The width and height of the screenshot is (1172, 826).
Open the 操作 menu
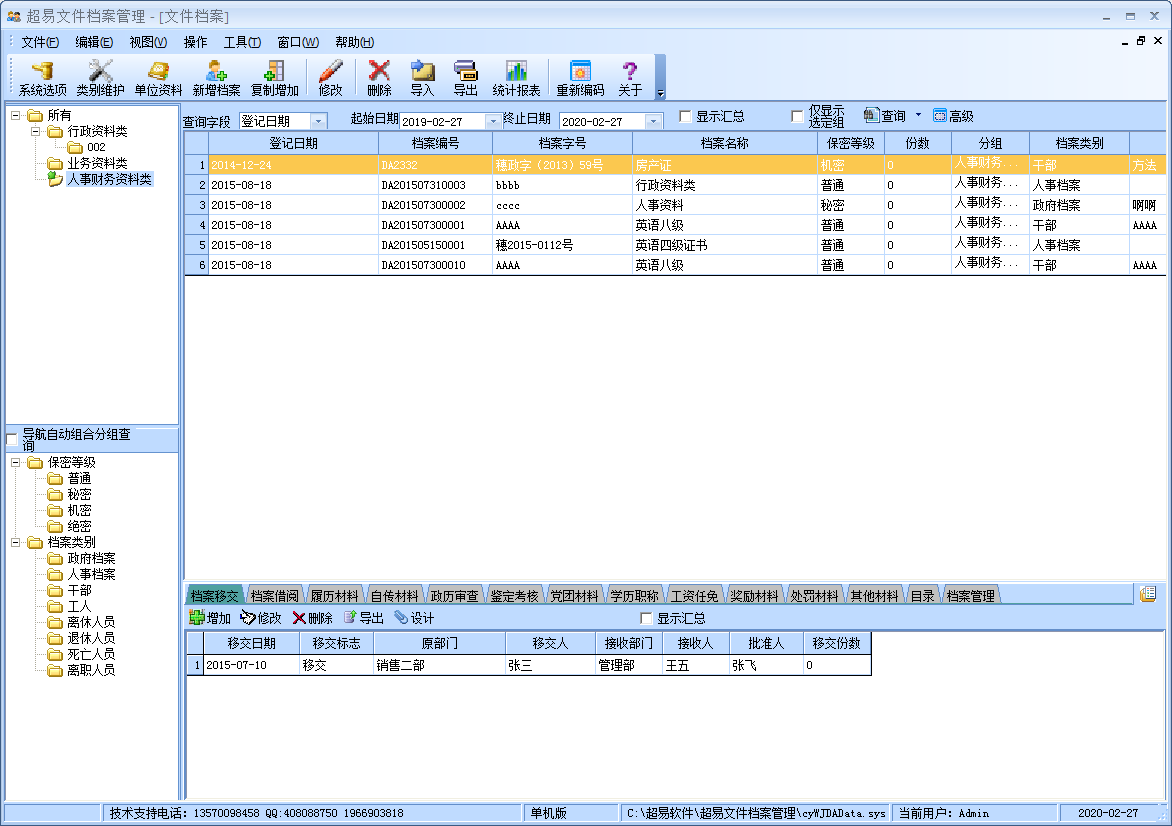195,42
